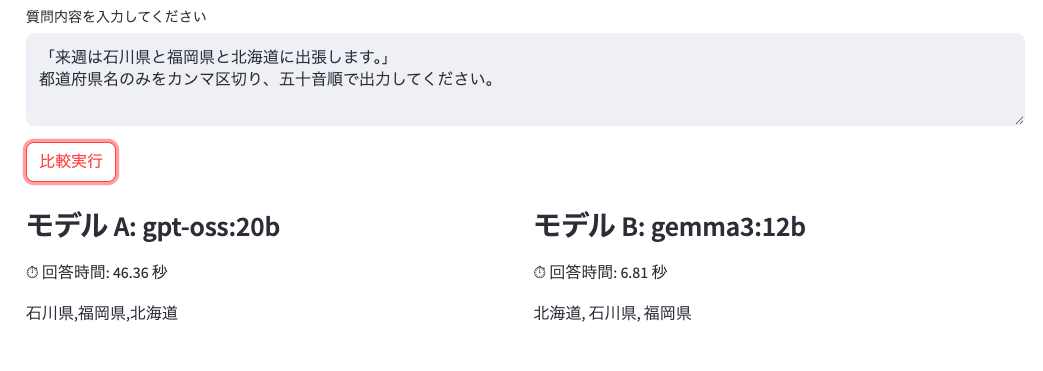The width and height of the screenshot is (1043, 371).
Task: Click the 質問内容を入力してください label
Action: [x=116, y=17]
